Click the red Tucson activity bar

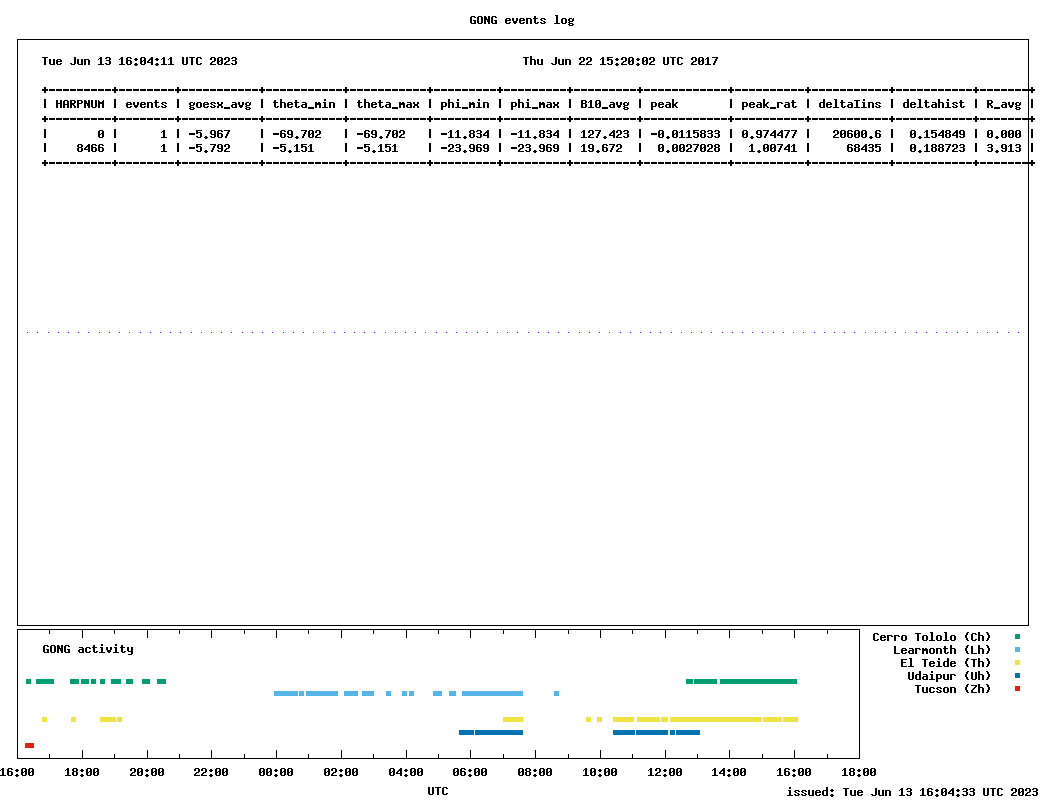point(29,745)
